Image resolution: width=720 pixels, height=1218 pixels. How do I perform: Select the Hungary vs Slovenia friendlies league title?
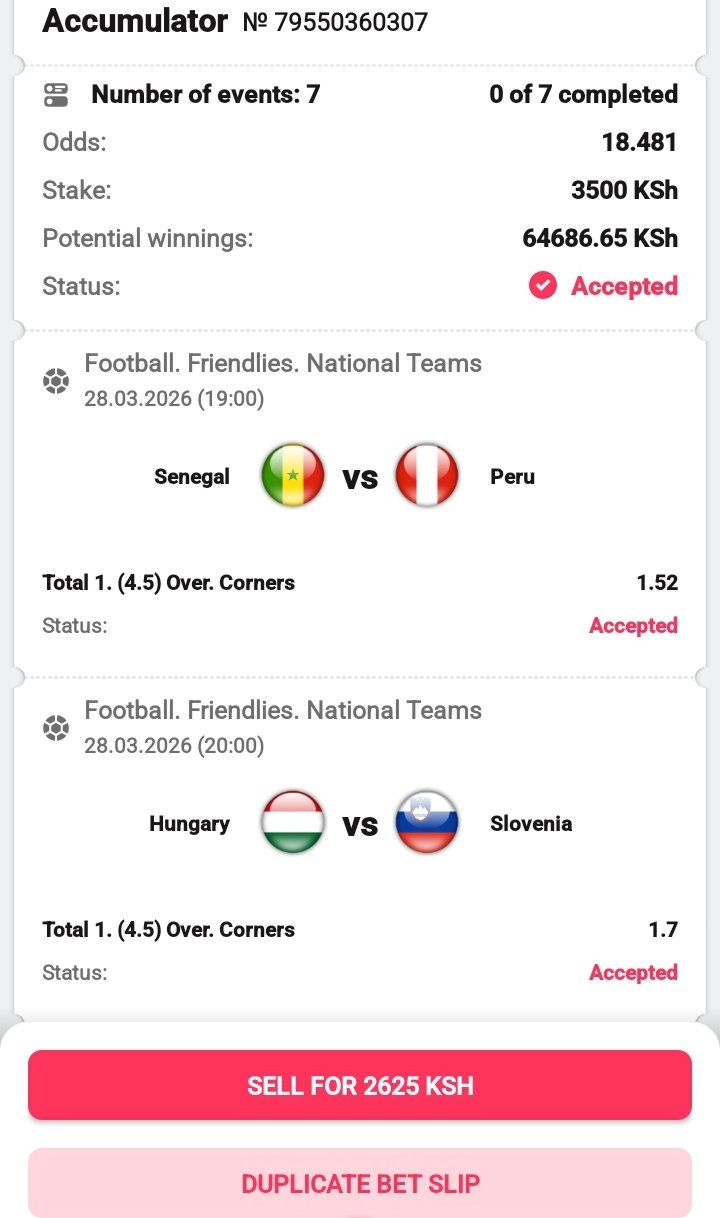(283, 710)
